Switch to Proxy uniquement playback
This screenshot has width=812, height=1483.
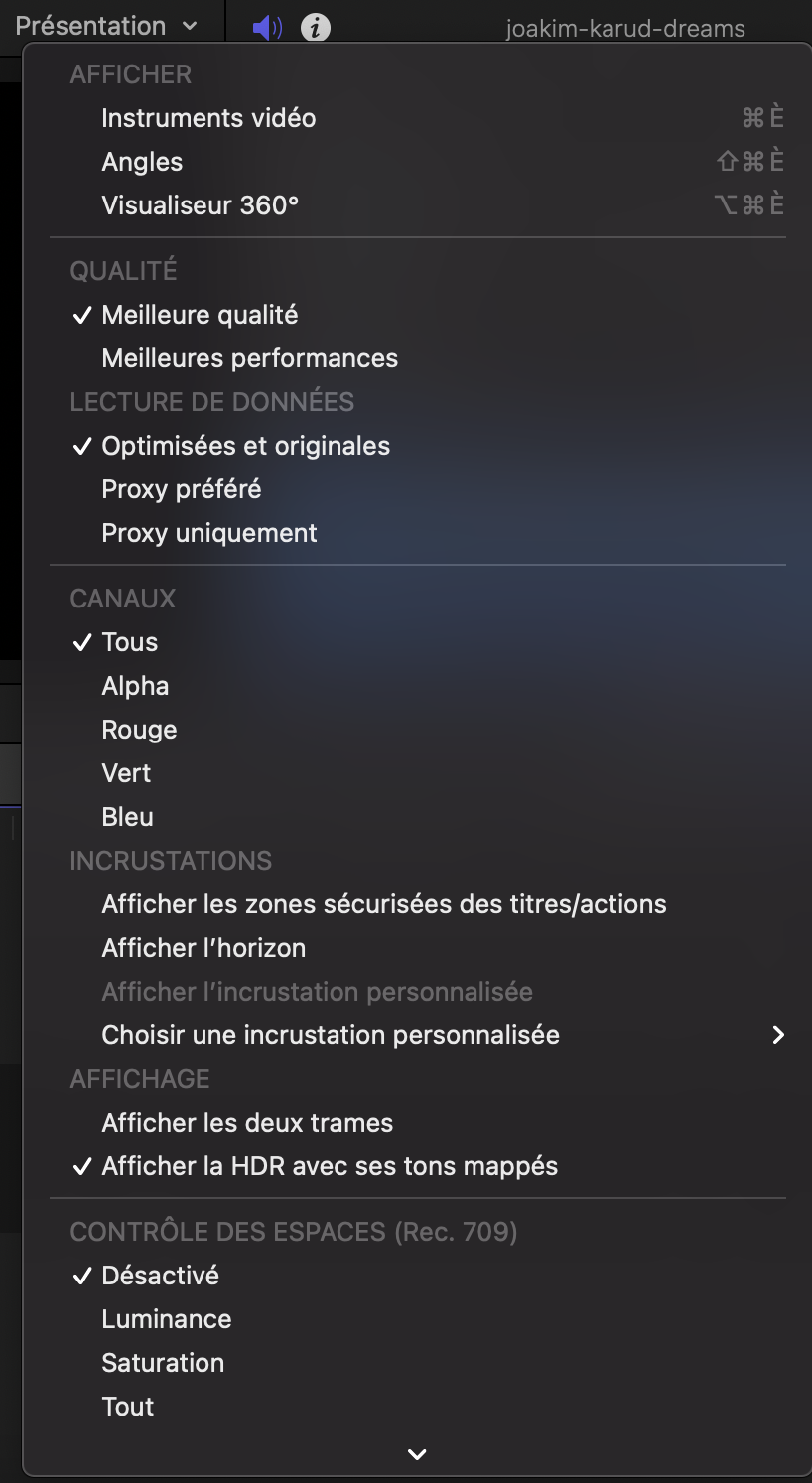pos(209,533)
